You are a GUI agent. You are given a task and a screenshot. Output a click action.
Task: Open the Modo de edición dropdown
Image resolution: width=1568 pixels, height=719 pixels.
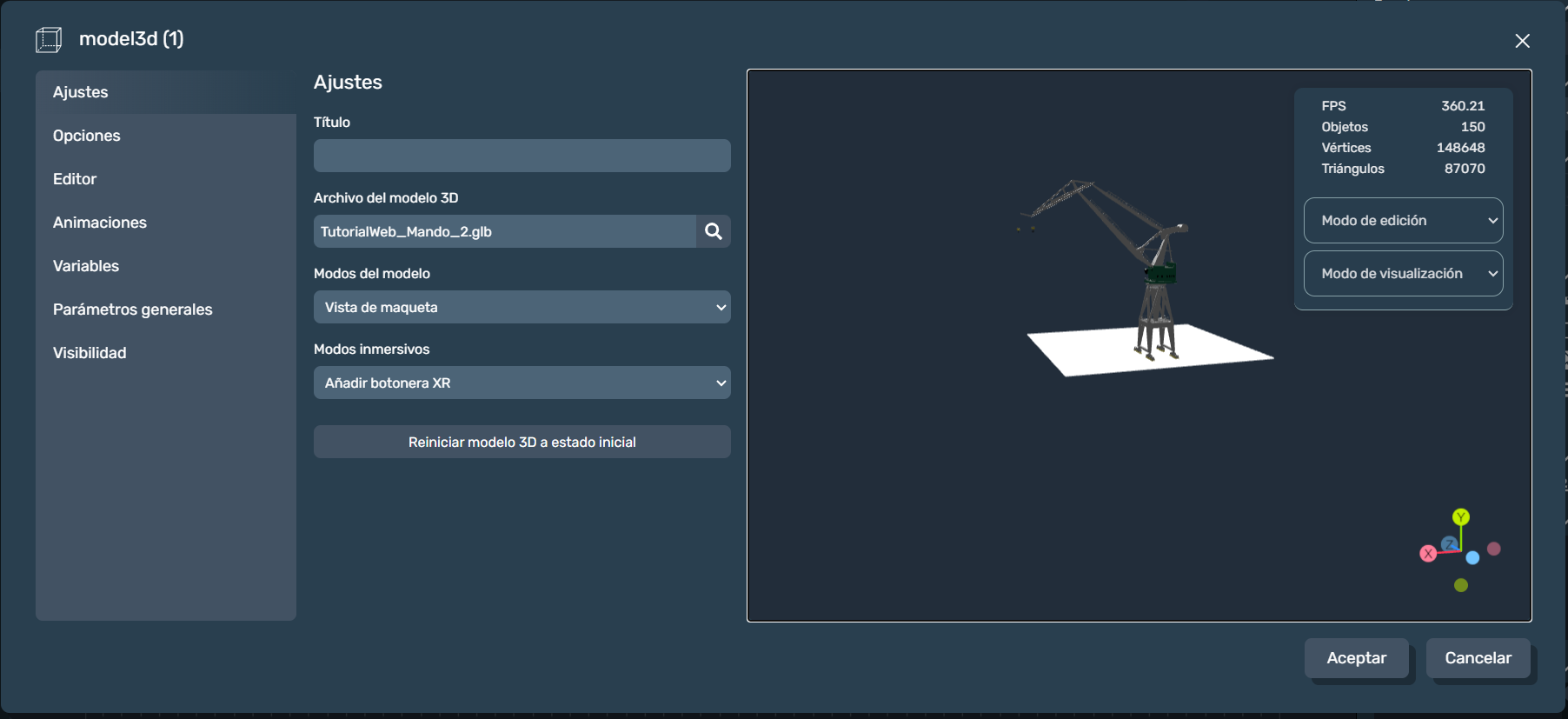click(x=1404, y=221)
